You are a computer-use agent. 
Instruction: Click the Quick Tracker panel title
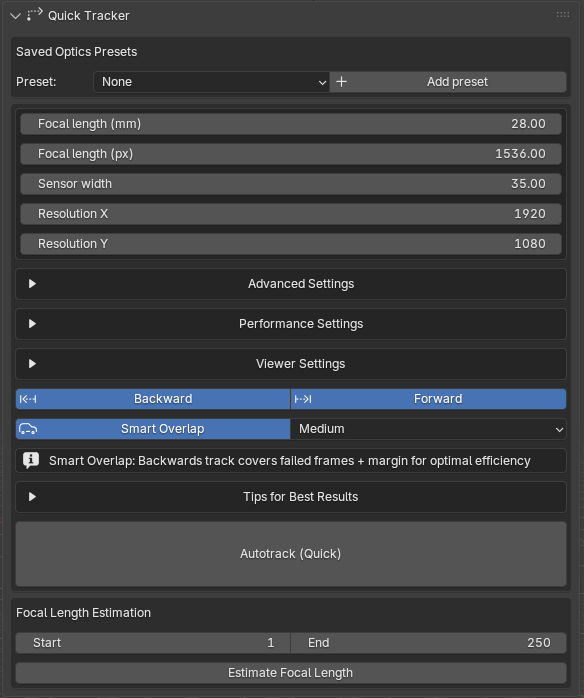point(89,16)
